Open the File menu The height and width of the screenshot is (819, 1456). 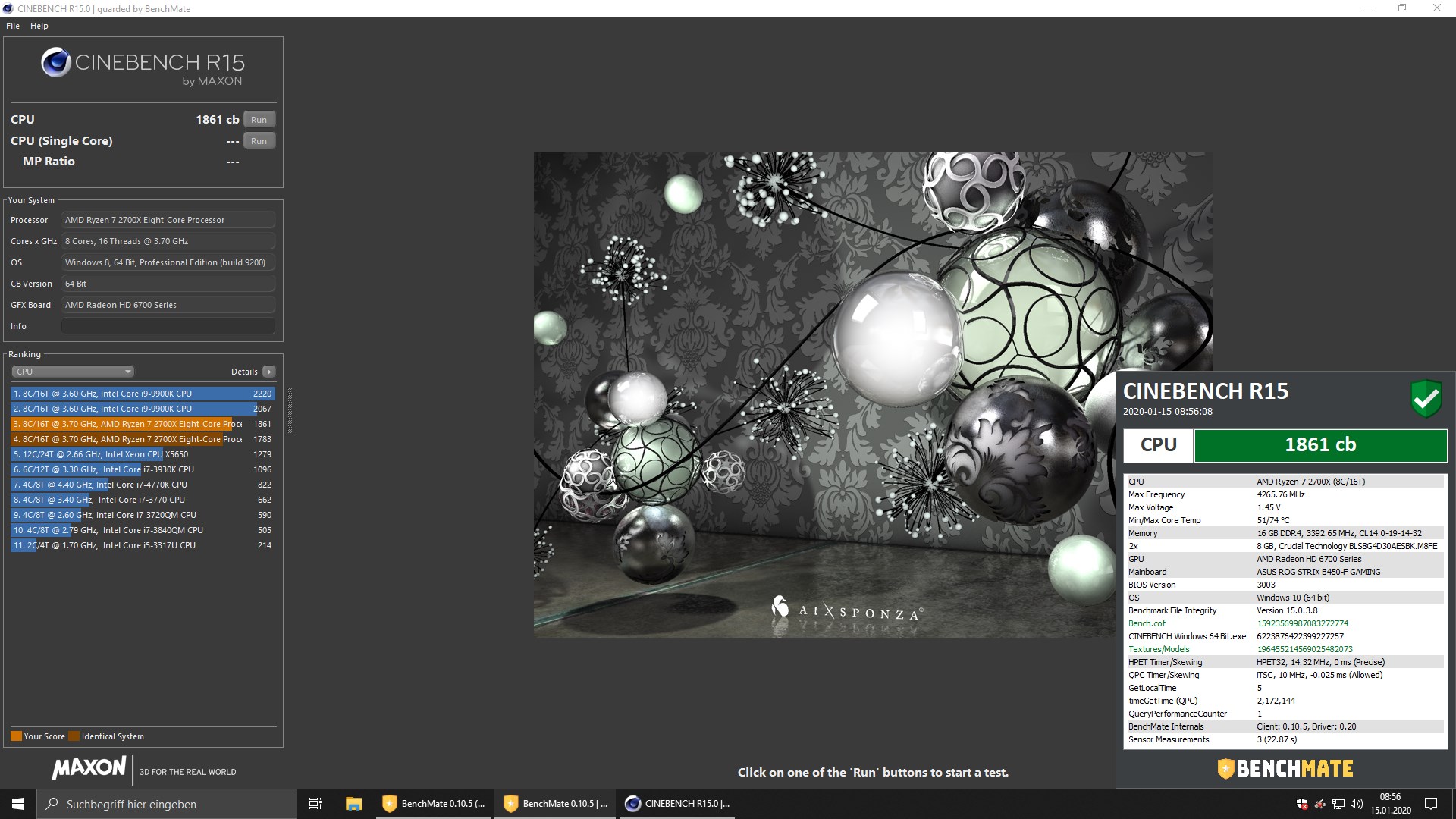pos(13,26)
